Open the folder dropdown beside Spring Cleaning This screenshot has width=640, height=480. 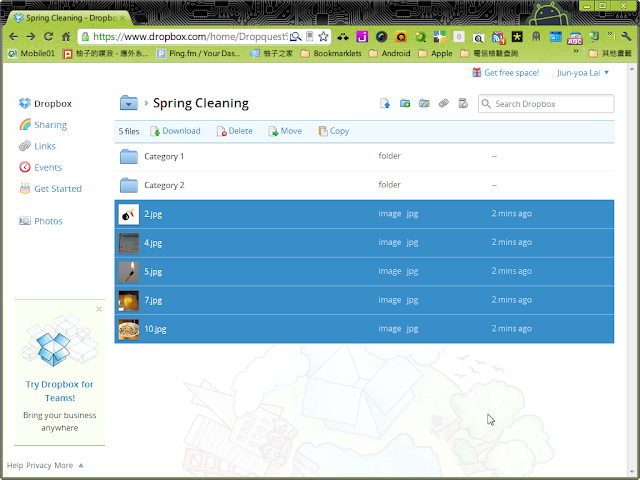(129, 103)
